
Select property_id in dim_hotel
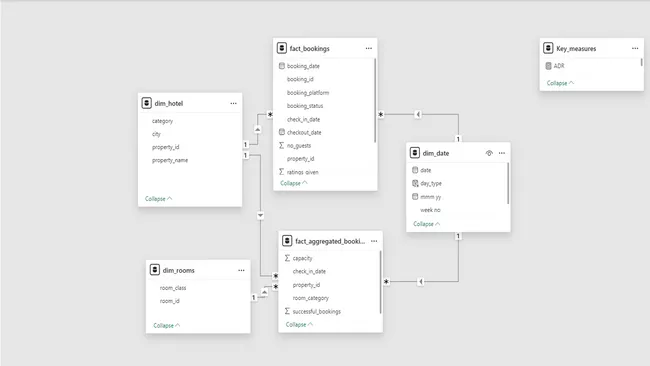(x=165, y=147)
